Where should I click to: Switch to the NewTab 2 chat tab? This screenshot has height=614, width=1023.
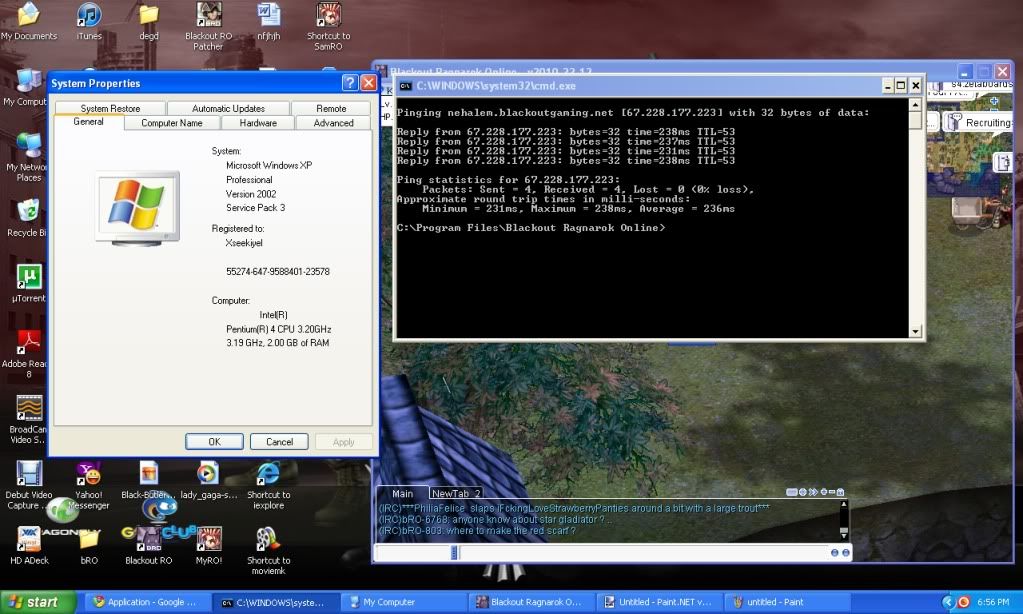coord(456,493)
